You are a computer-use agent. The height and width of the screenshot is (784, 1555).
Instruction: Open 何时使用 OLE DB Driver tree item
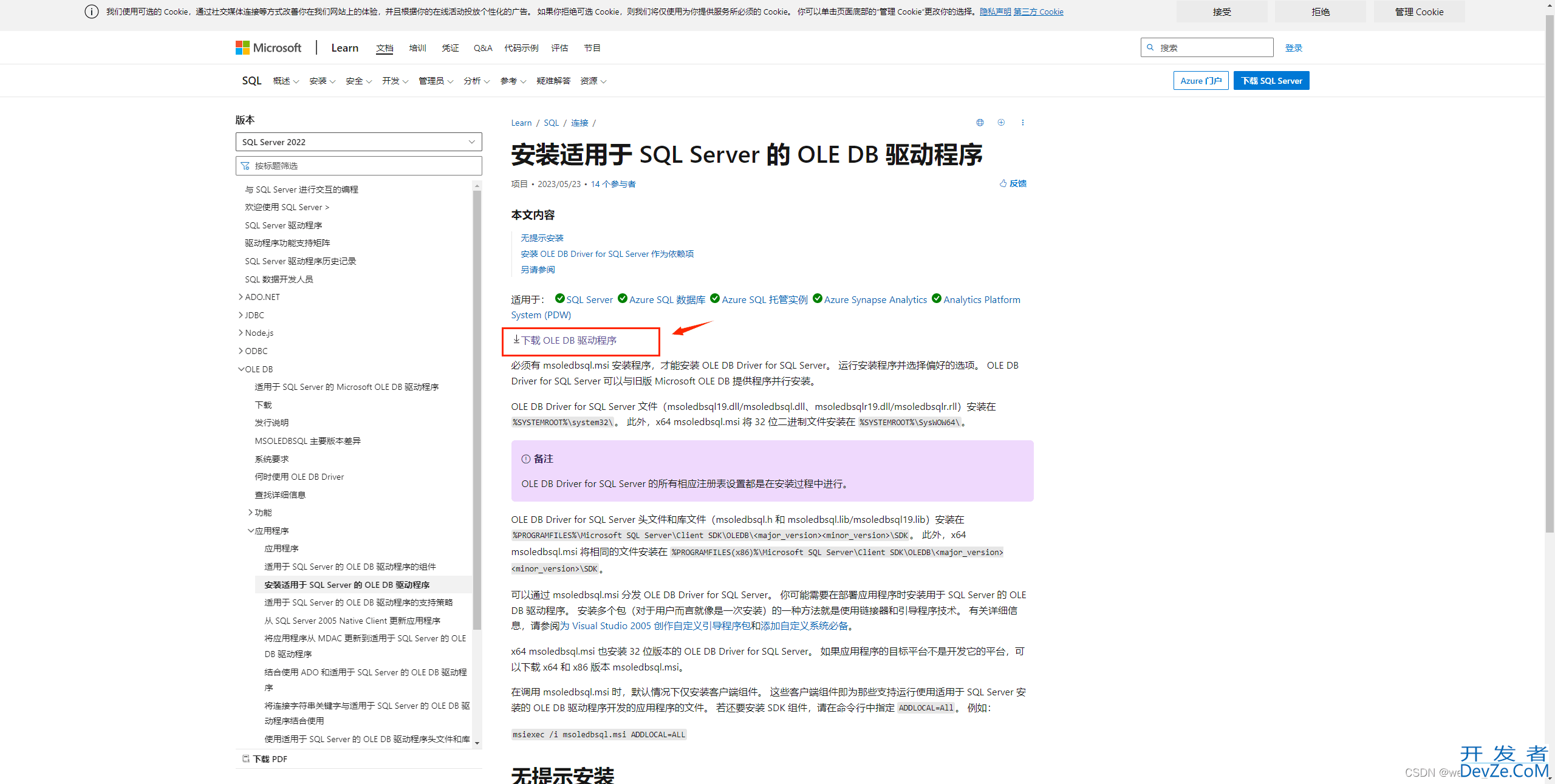[x=299, y=477]
